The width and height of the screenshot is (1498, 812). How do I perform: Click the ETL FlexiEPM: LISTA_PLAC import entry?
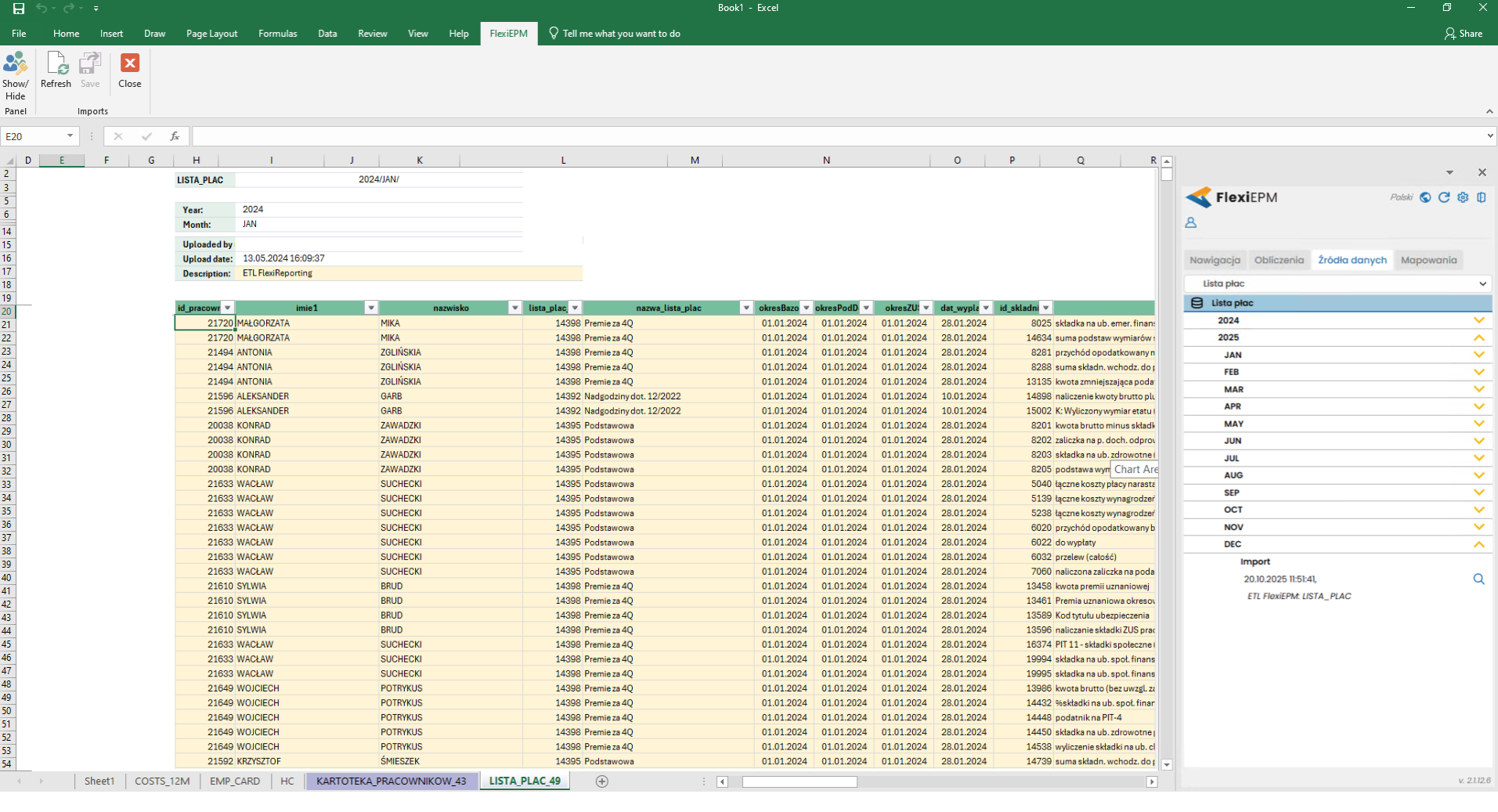tap(1299, 597)
